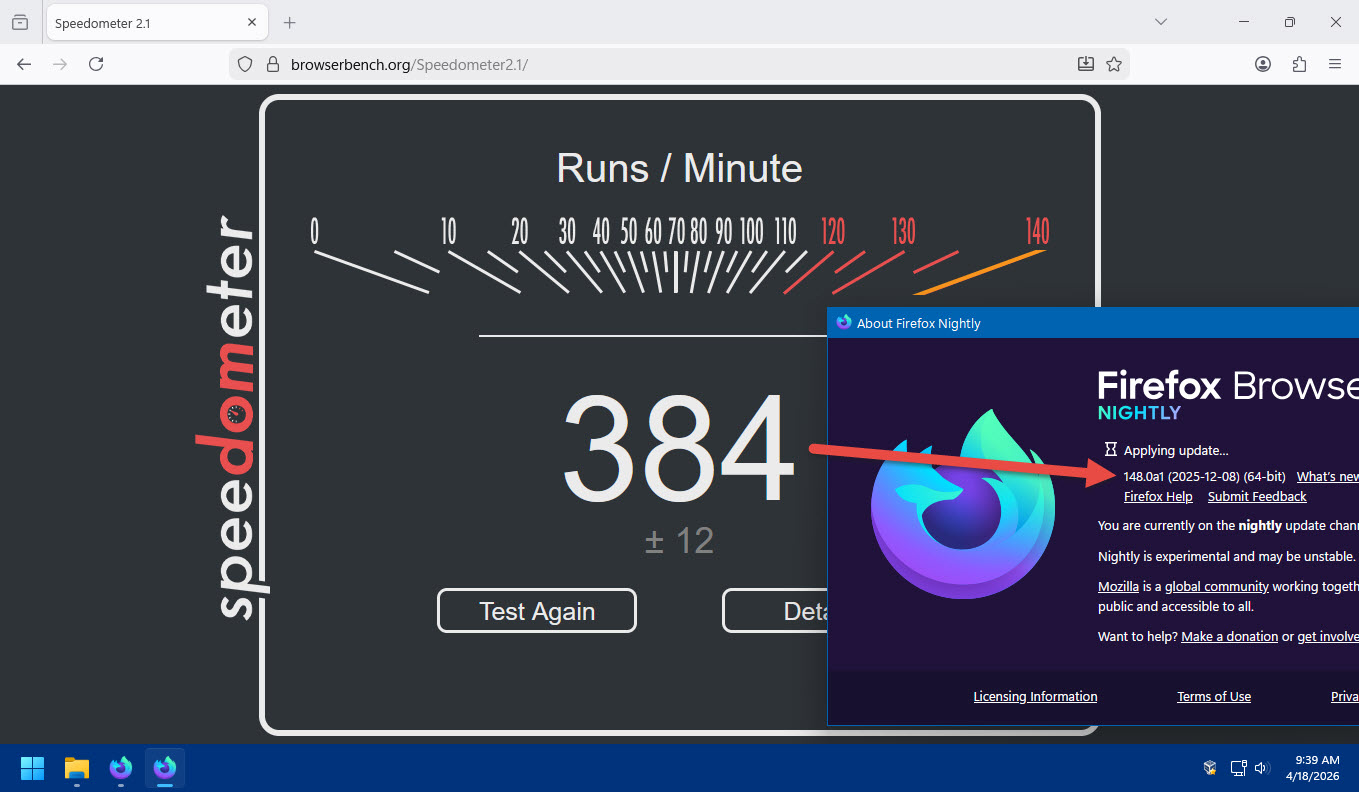The width and height of the screenshot is (1359, 792).
Task: Go back to previous page
Action: click(x=24, y=64)
